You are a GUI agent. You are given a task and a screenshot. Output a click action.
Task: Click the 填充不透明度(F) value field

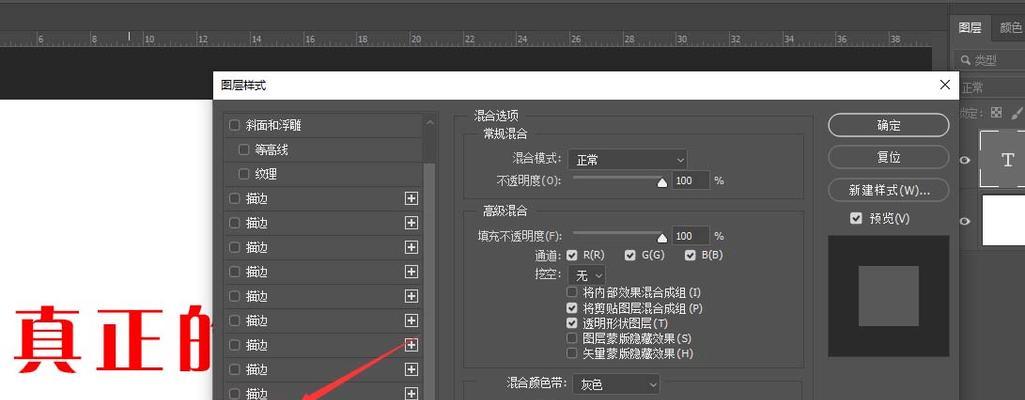pyautogui.click(x=691, y=235)
